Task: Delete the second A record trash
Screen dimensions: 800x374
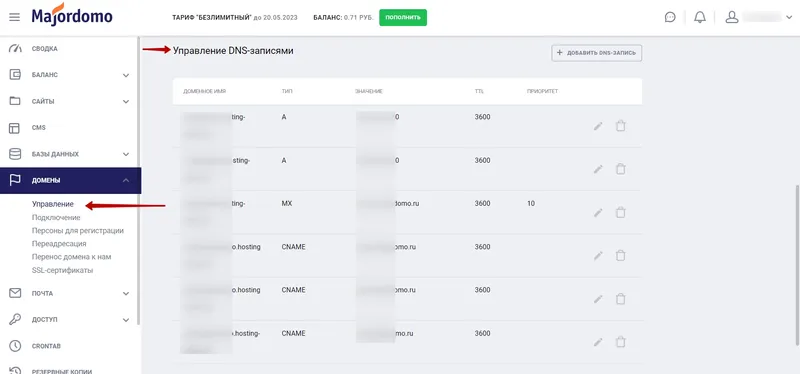Action: point(620,168)
